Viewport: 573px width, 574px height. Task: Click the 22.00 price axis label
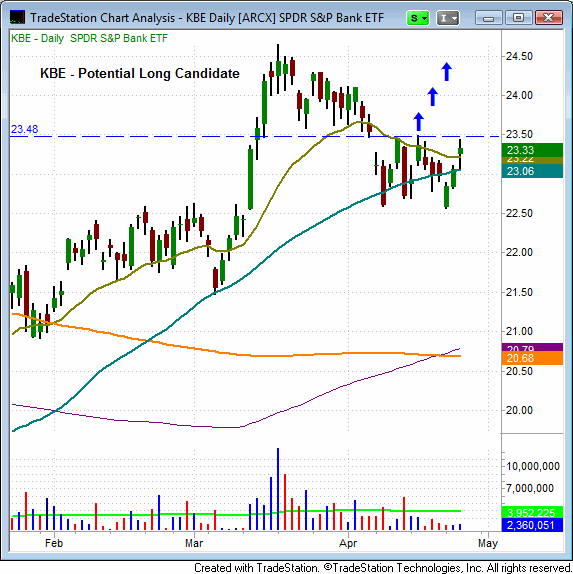(519, 252)
